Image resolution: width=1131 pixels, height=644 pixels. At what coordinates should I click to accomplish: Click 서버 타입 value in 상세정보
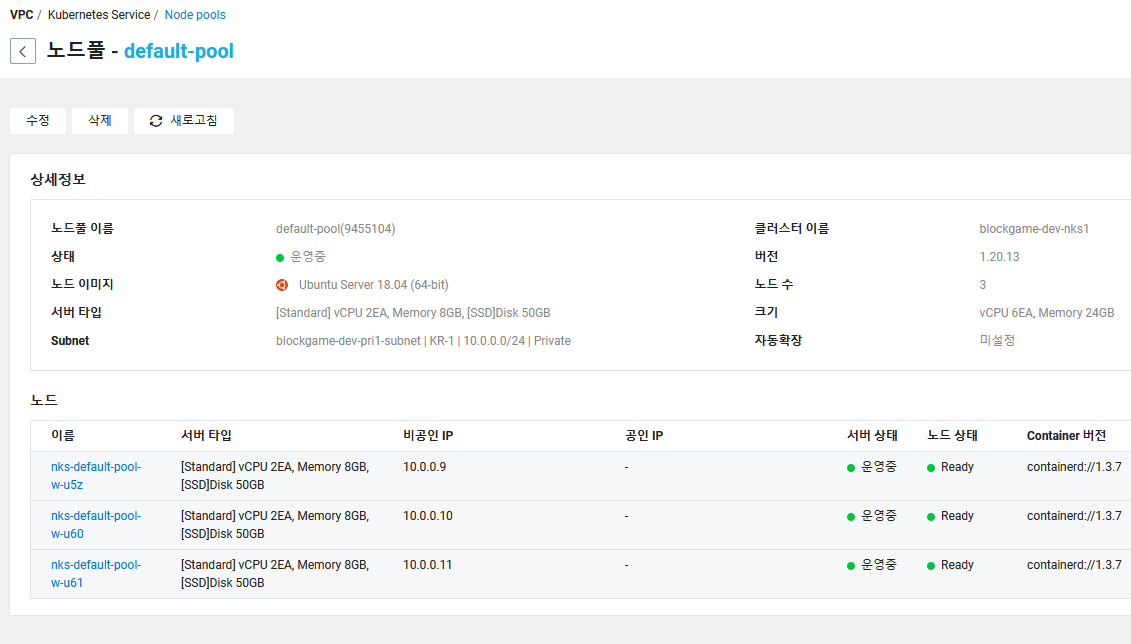click(413, 313)
